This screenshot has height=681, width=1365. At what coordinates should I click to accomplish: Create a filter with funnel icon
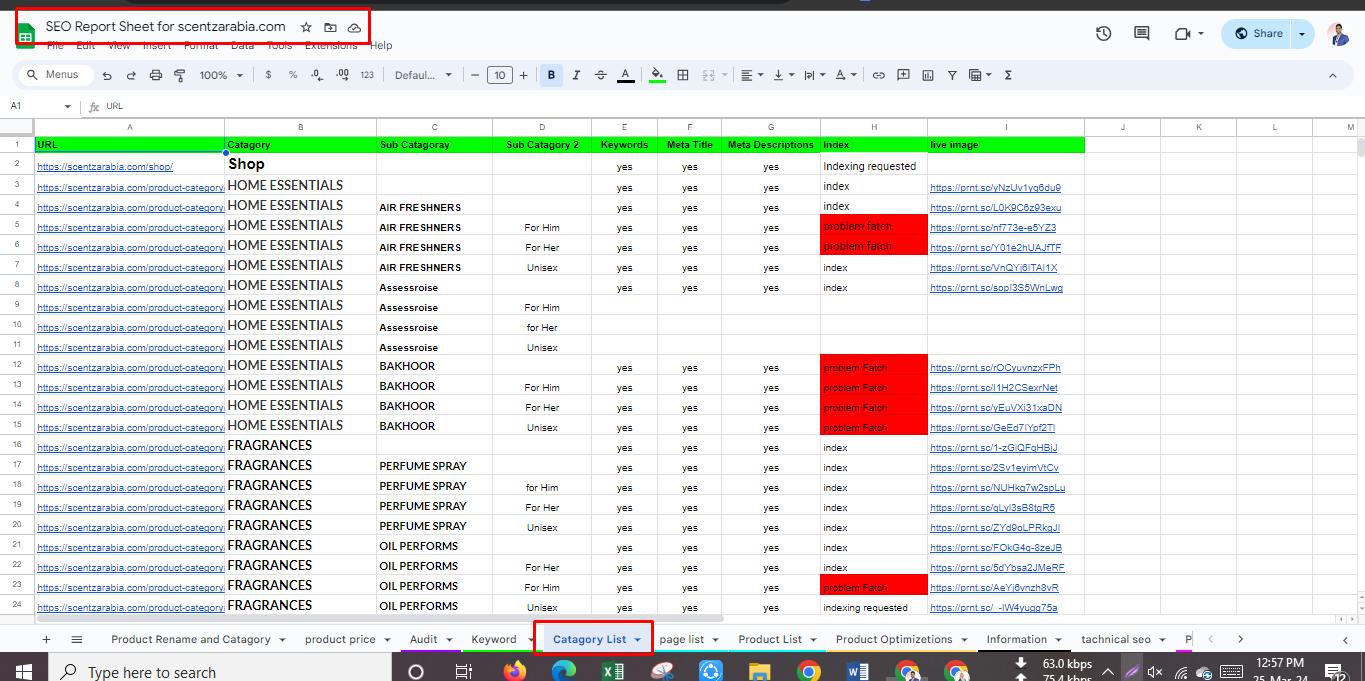[x=951, y=75]
